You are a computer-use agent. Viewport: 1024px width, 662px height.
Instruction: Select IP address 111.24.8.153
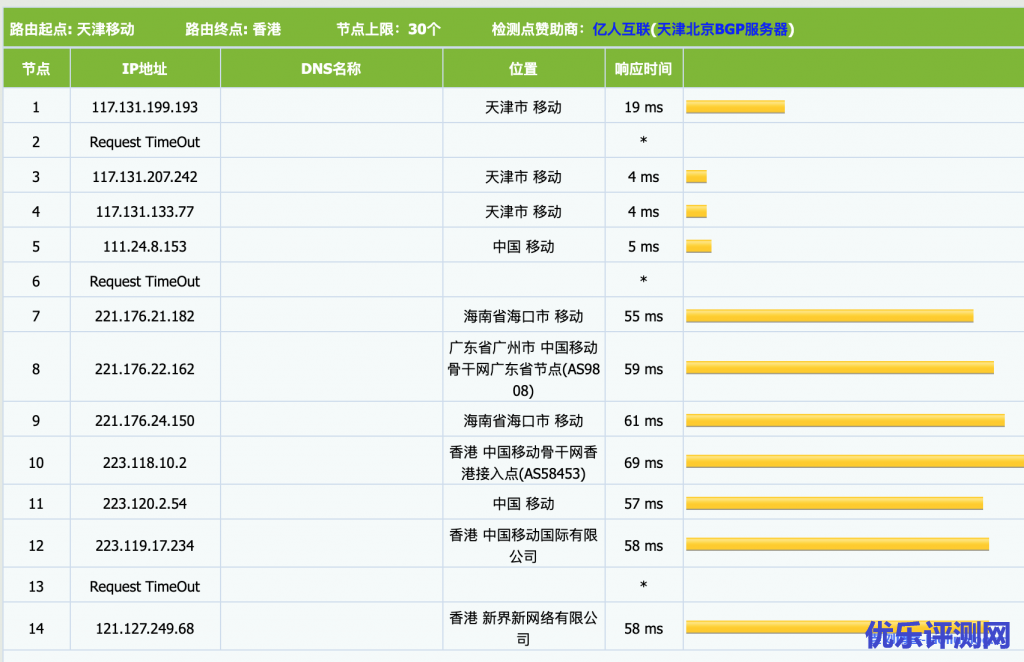click(x=145, y=246)
